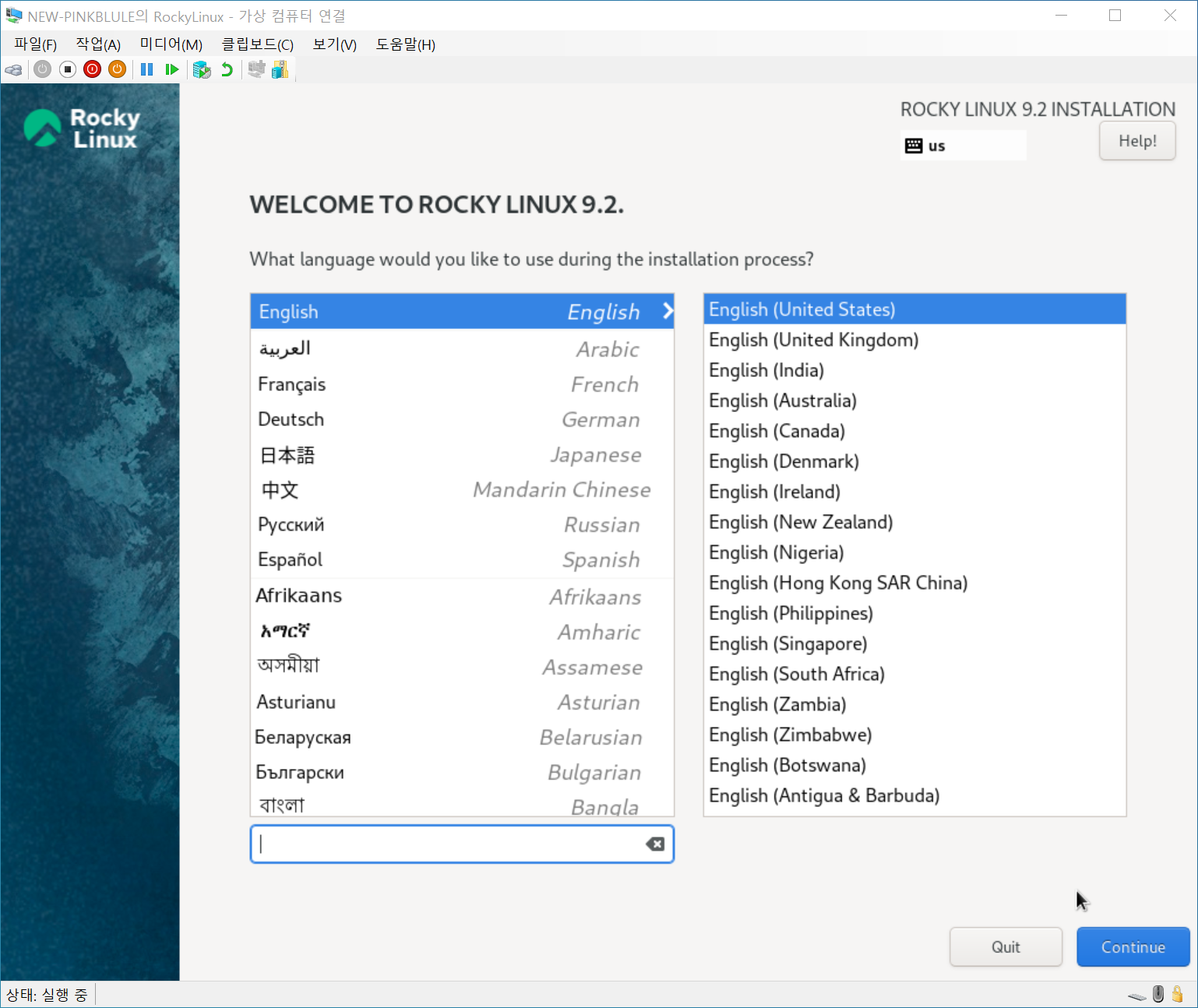Open the 파일(F) menu
This screenshot has width=1198, height=1008.
click(36, 44)
